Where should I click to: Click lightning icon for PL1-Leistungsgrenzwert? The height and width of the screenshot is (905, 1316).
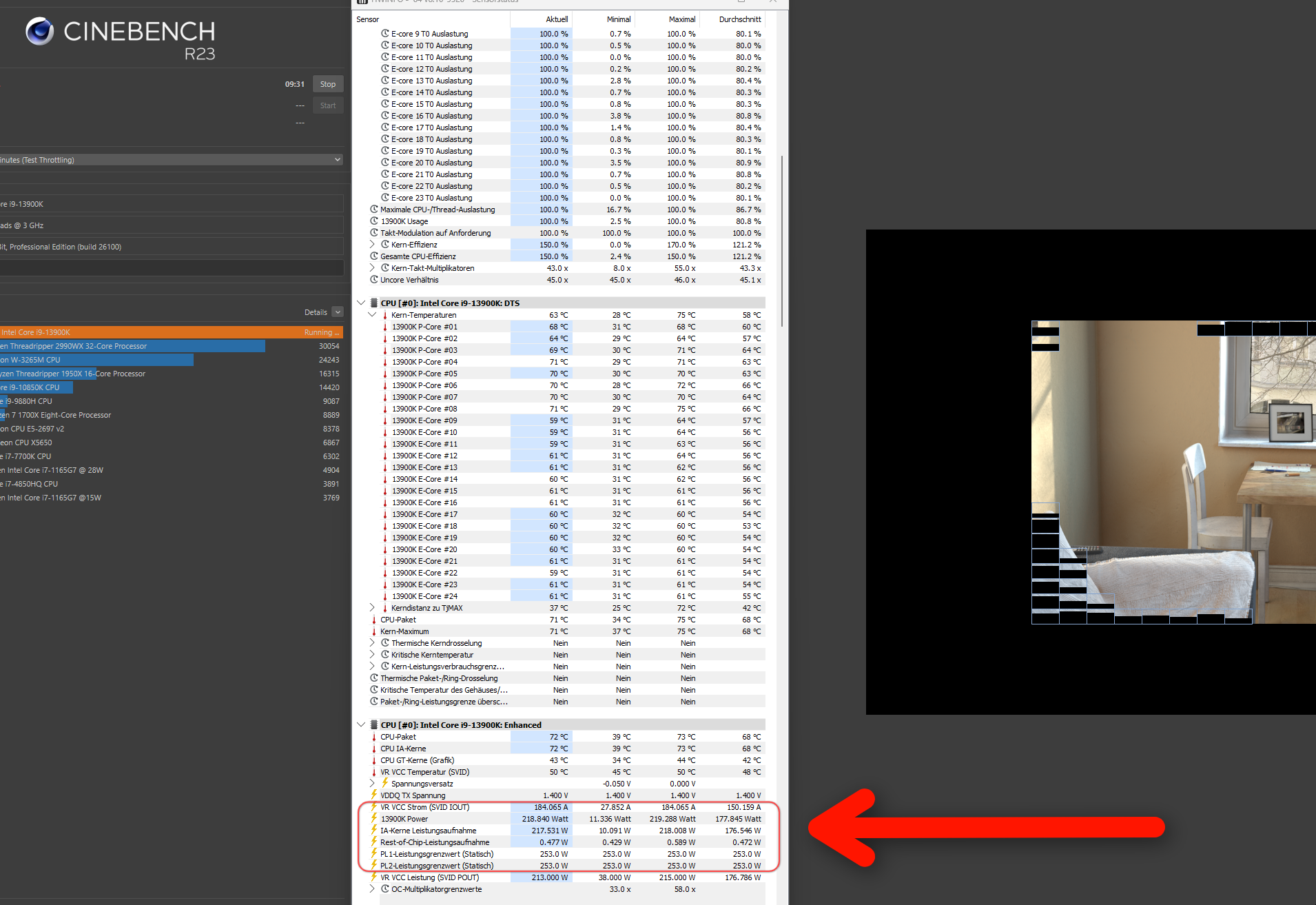374,853
